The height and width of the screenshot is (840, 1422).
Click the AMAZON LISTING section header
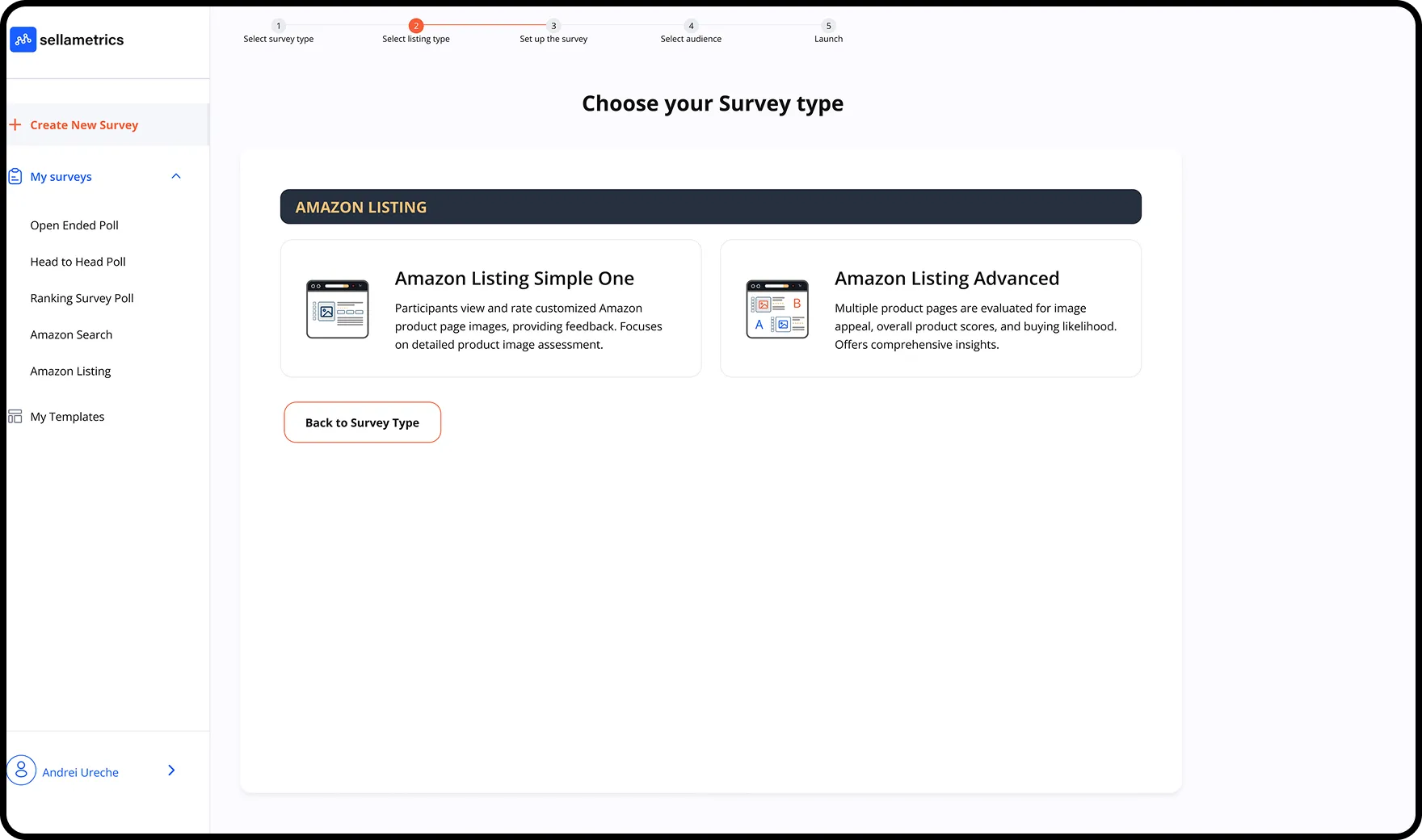click(711, 207)
